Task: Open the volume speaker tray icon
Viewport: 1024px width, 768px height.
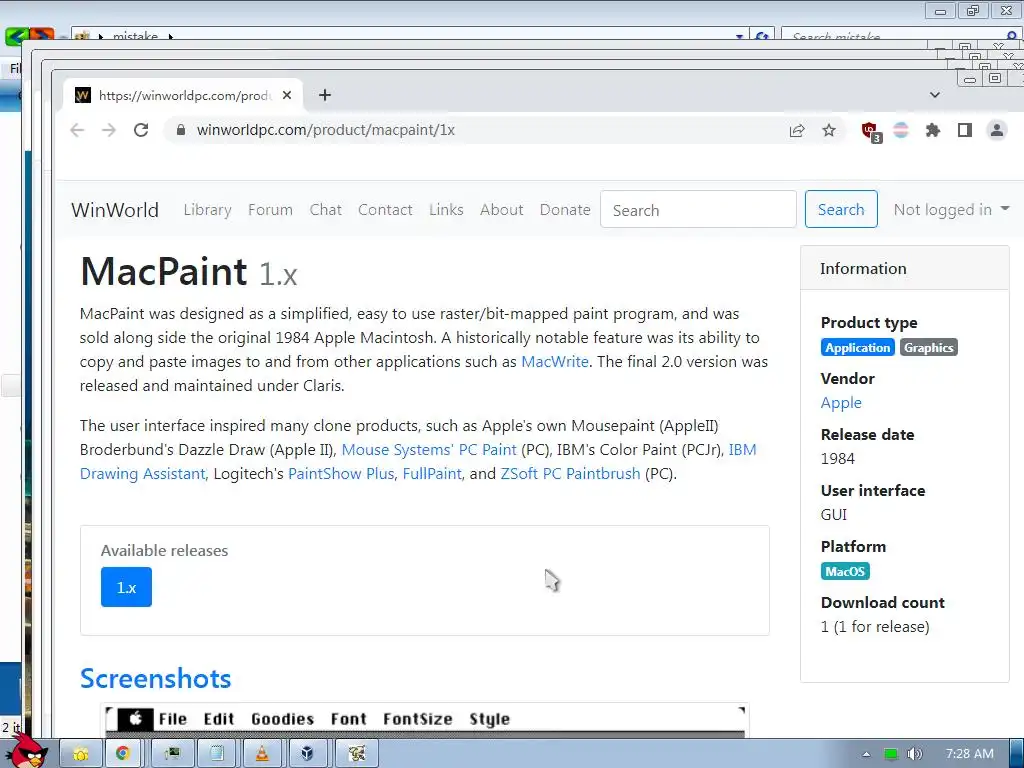Action: click(915, 754)
